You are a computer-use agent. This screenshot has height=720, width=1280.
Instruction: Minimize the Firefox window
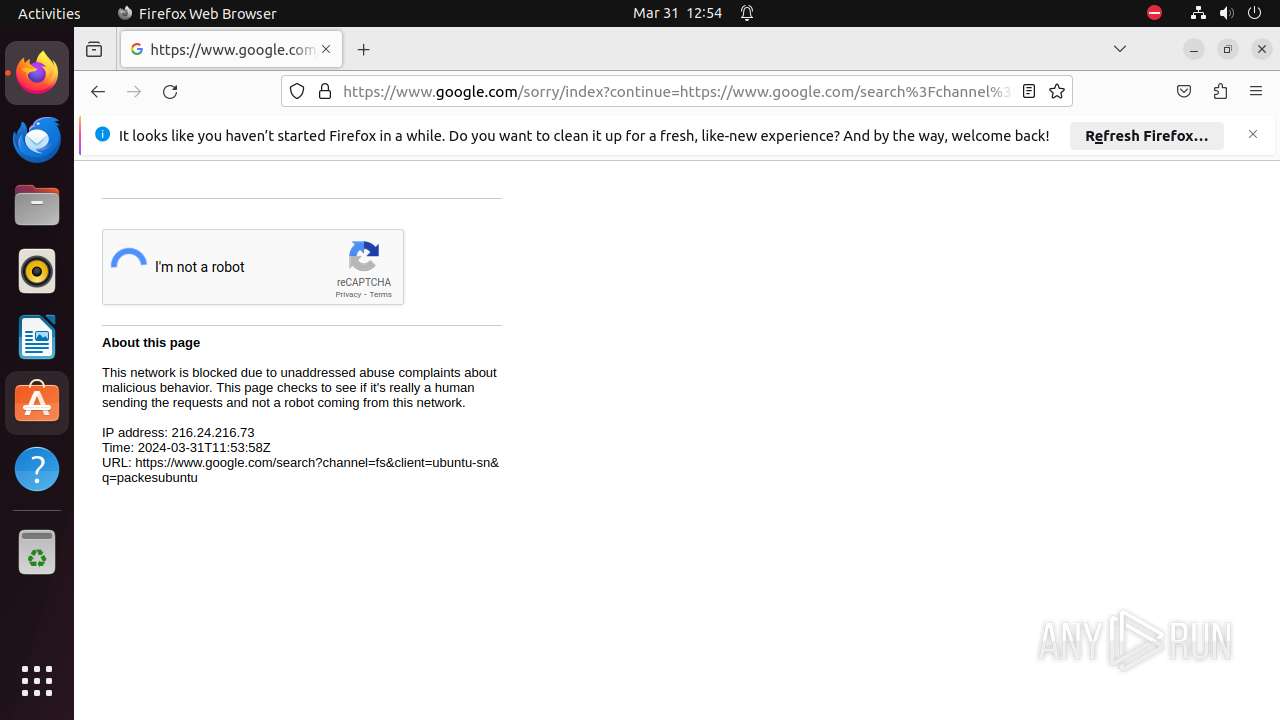pos(1193,49)
